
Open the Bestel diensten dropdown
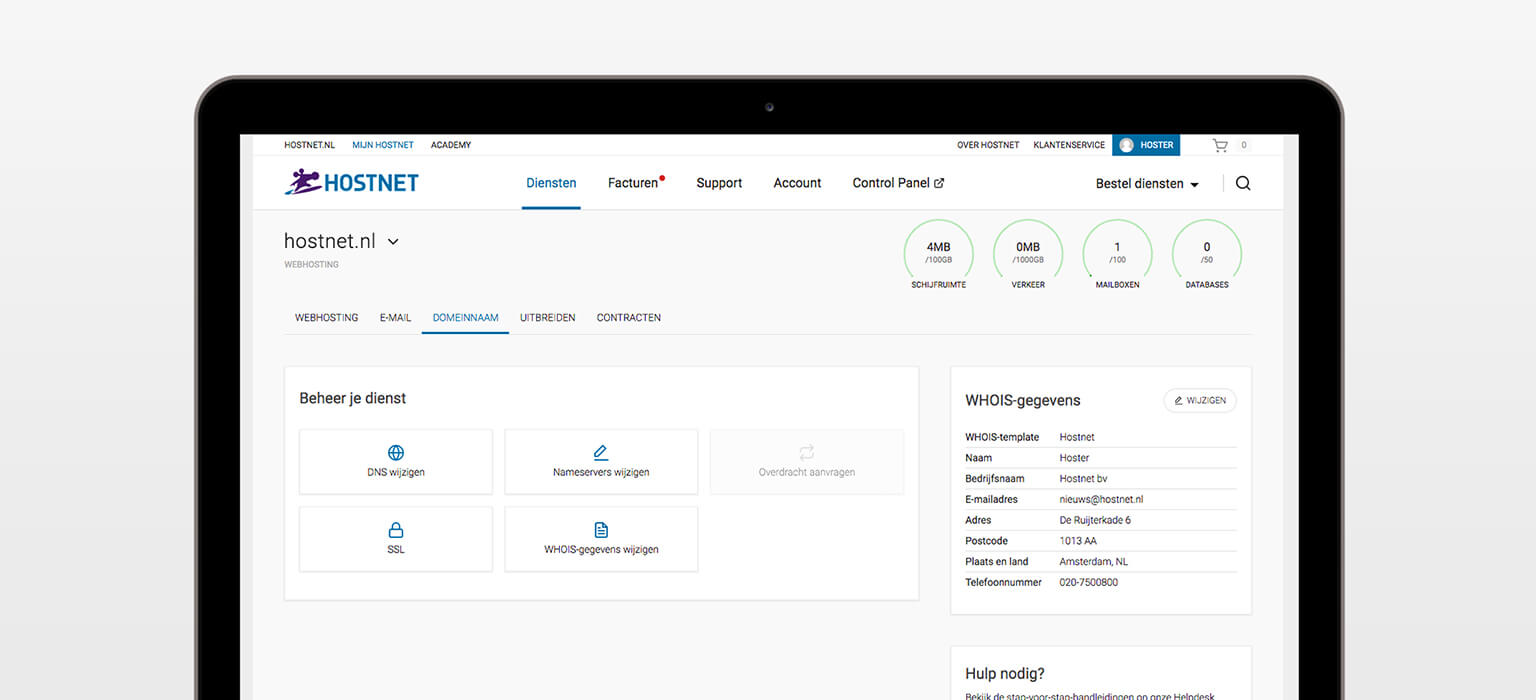point(1146,184)
